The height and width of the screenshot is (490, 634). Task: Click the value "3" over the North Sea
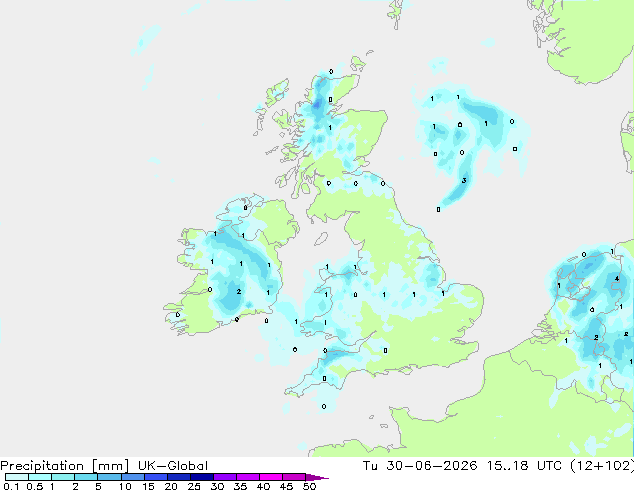coord(464,180)
